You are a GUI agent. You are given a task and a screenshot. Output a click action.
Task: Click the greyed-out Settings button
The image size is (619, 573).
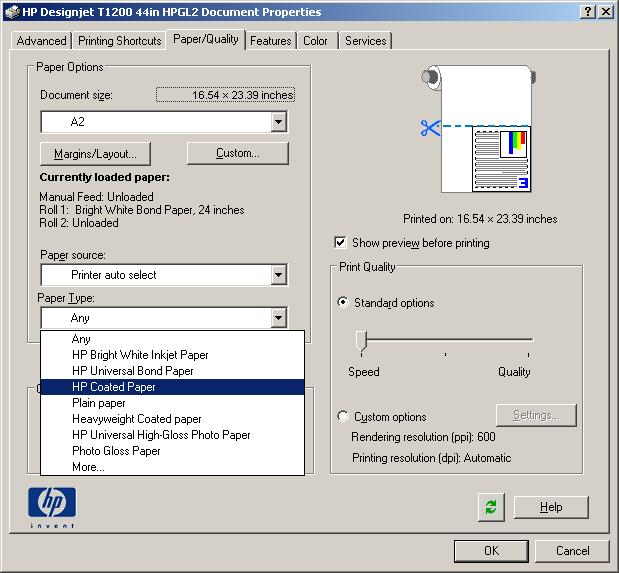pos(536,415)
